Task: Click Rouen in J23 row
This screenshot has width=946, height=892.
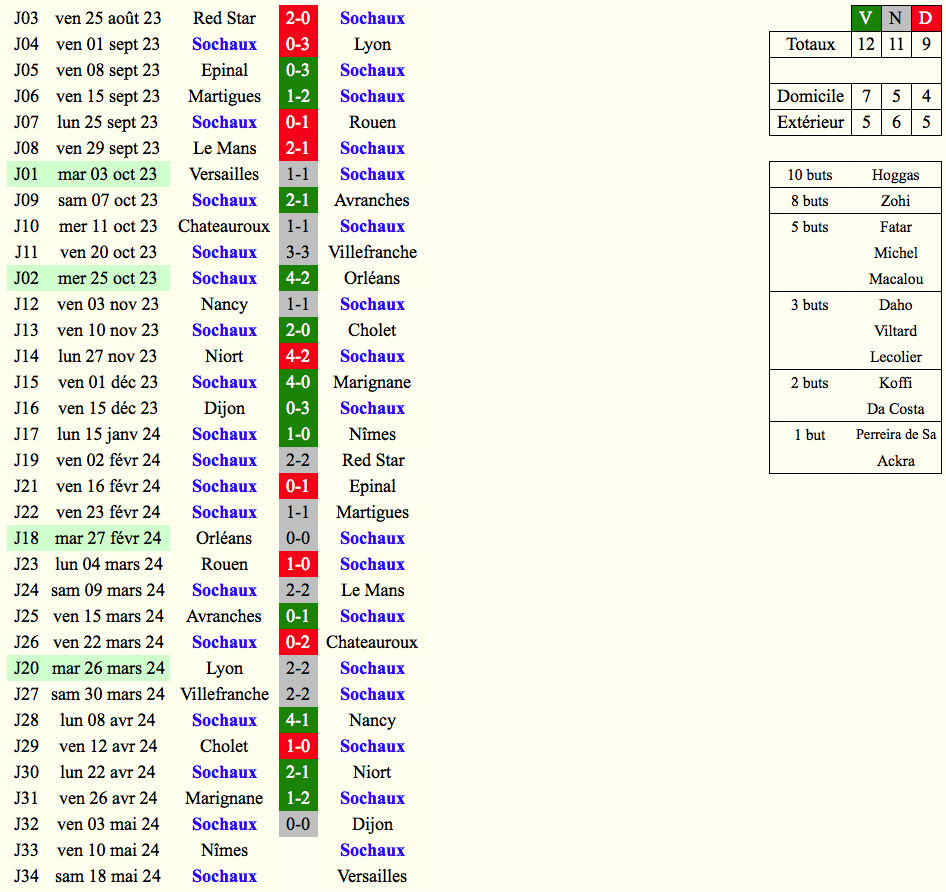Action: tap(224, 564)
